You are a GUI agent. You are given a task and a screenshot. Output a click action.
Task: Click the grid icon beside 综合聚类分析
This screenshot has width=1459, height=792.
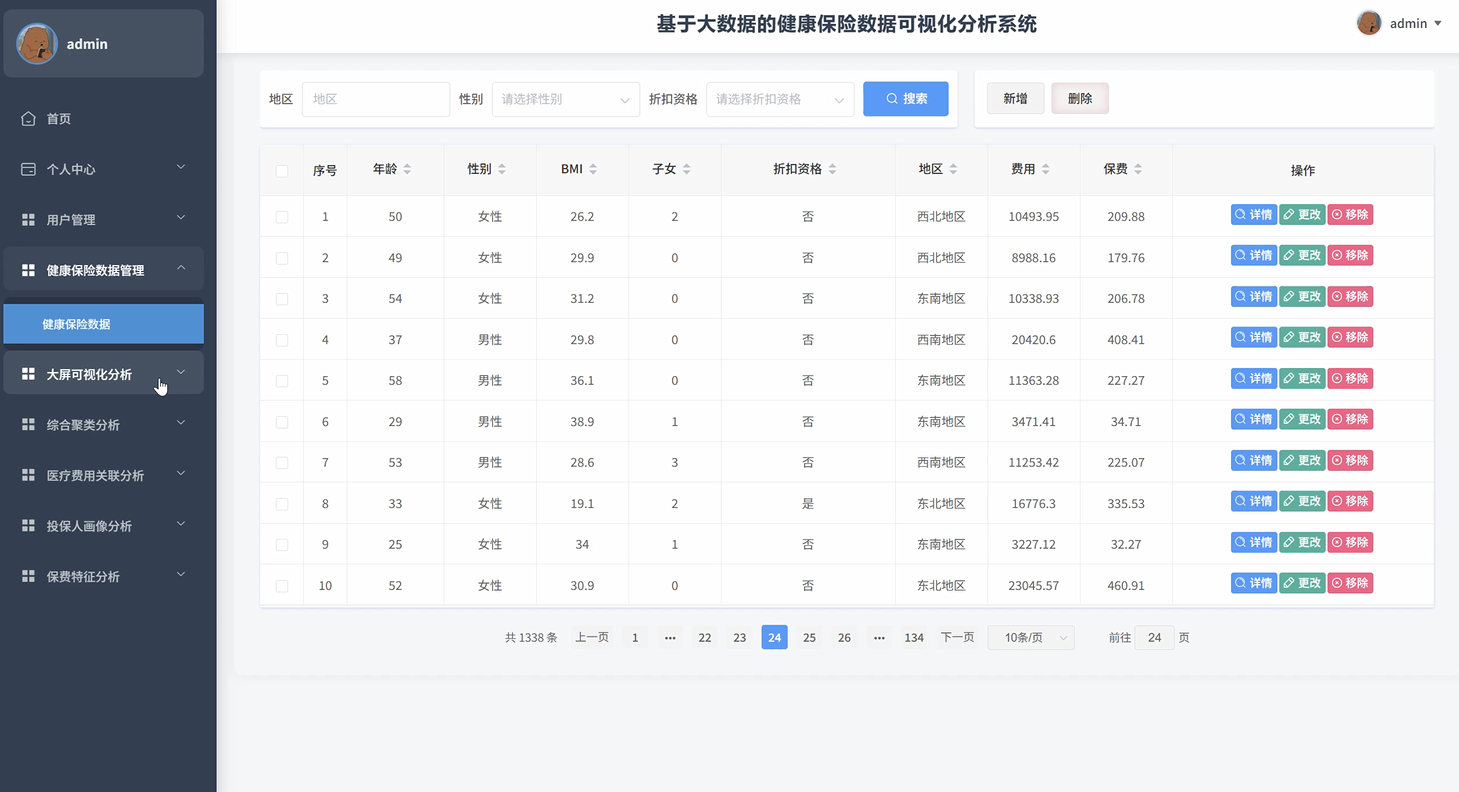[28, 425]
